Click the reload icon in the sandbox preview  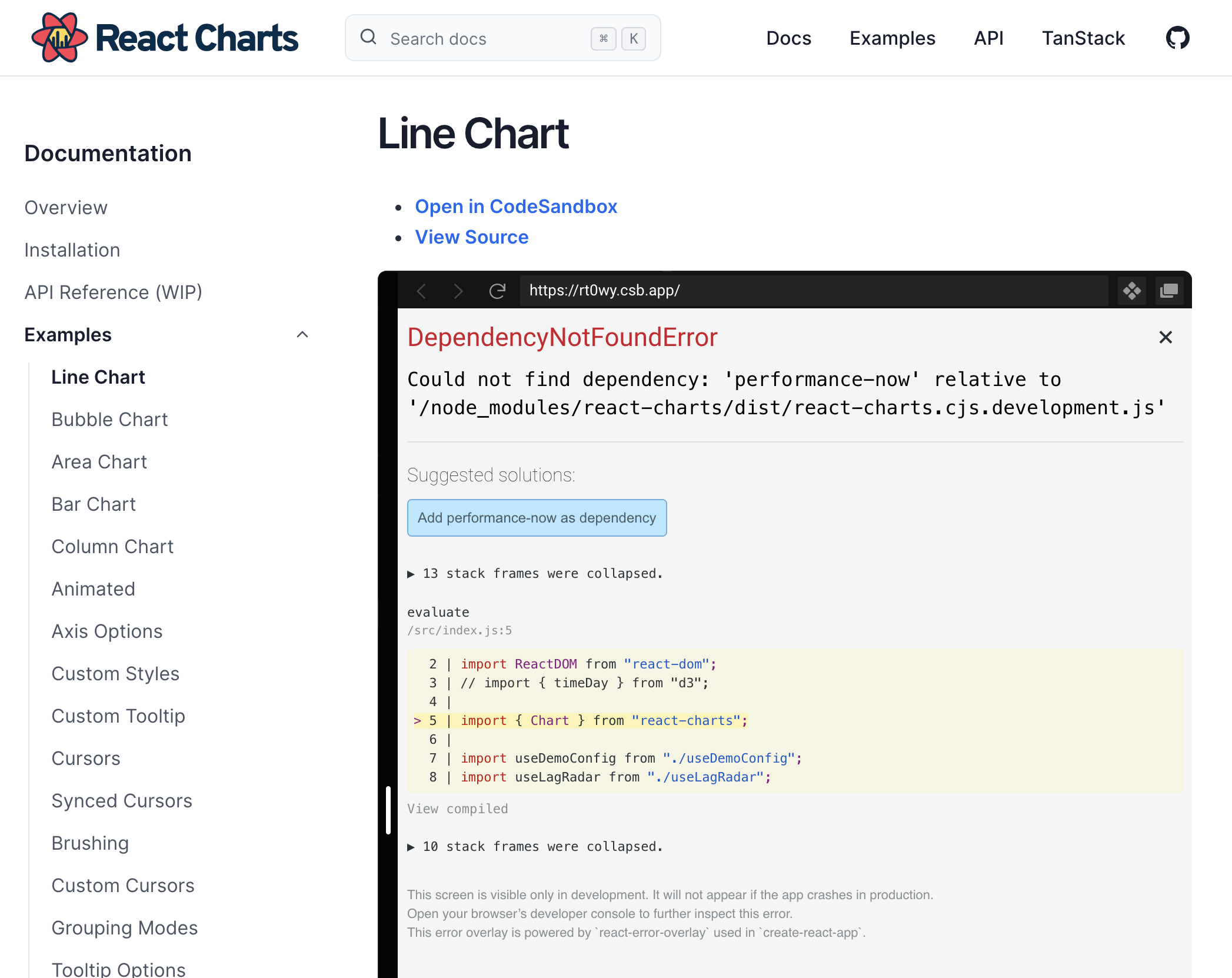tap(497, 290)
